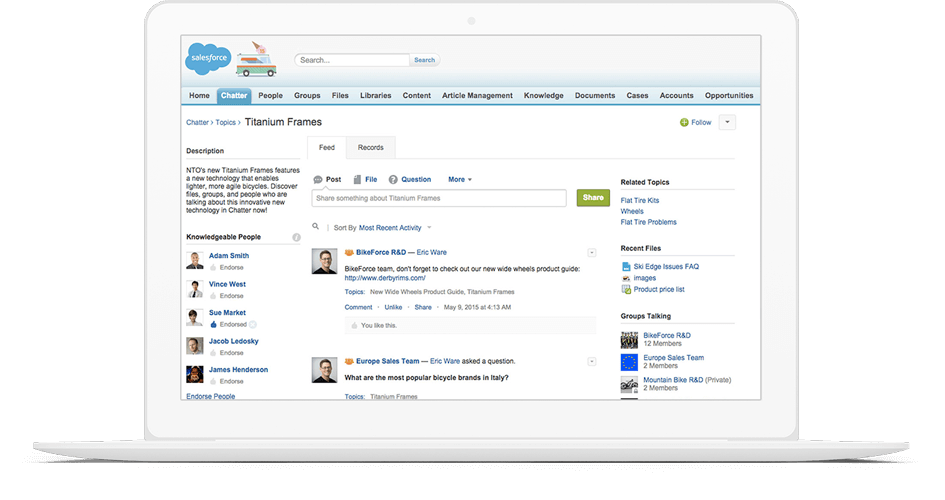The width and height of the screenshot is (945, 500).
Task: Endorse Adam Smith with thumbs-up
Action: click(x=213, y=268)
